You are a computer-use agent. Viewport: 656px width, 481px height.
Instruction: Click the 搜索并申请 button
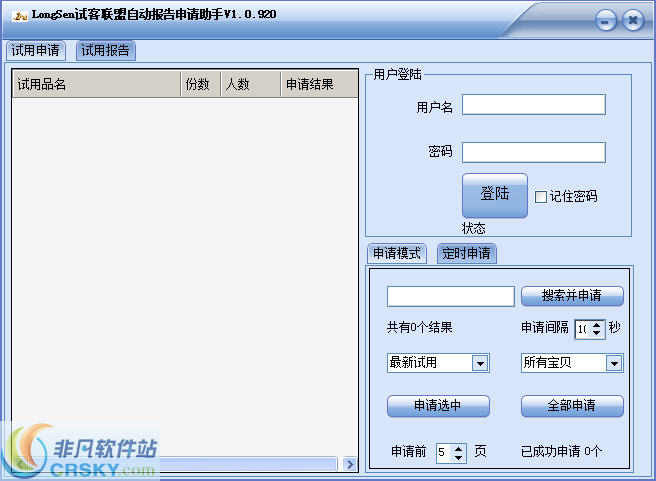pyautogui.click(x=572, y=296)
